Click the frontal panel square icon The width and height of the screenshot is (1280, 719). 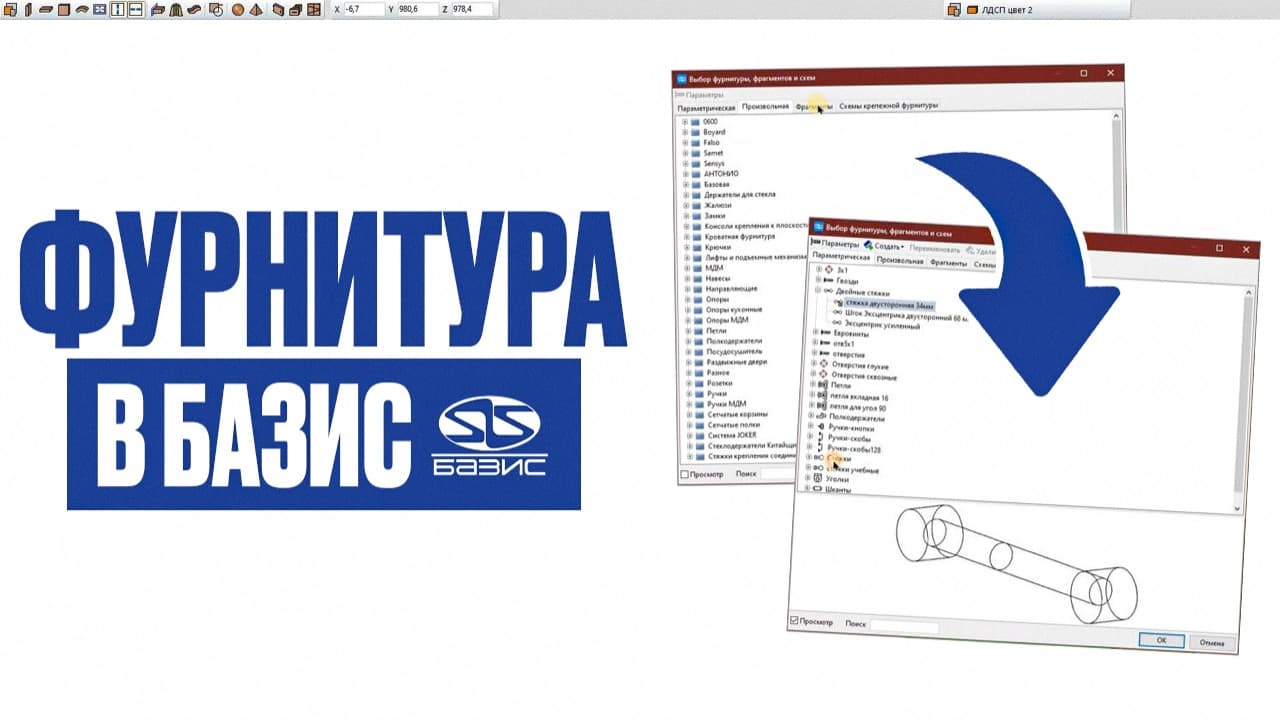(64, 9)
